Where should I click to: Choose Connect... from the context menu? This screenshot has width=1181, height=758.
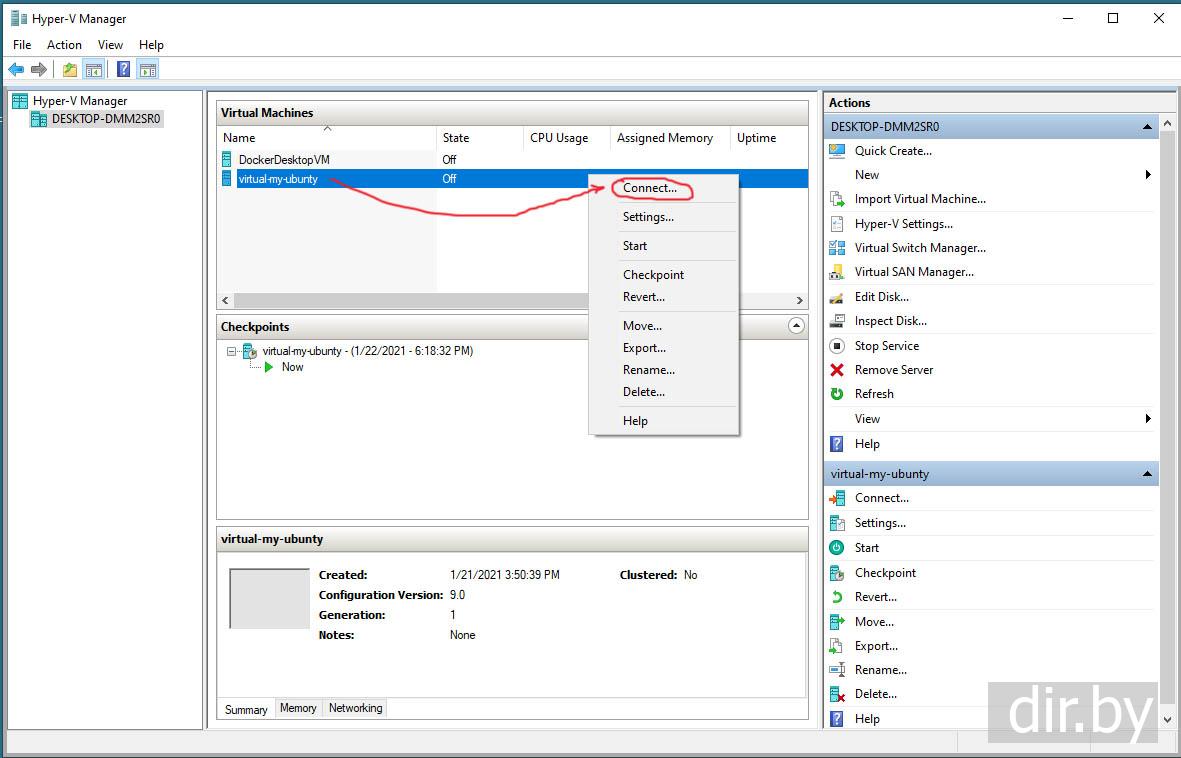649,188
